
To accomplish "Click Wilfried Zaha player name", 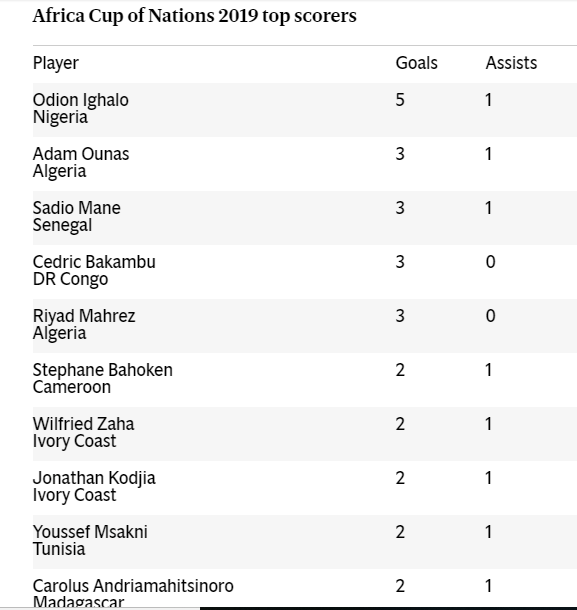I will coord(84,424).
